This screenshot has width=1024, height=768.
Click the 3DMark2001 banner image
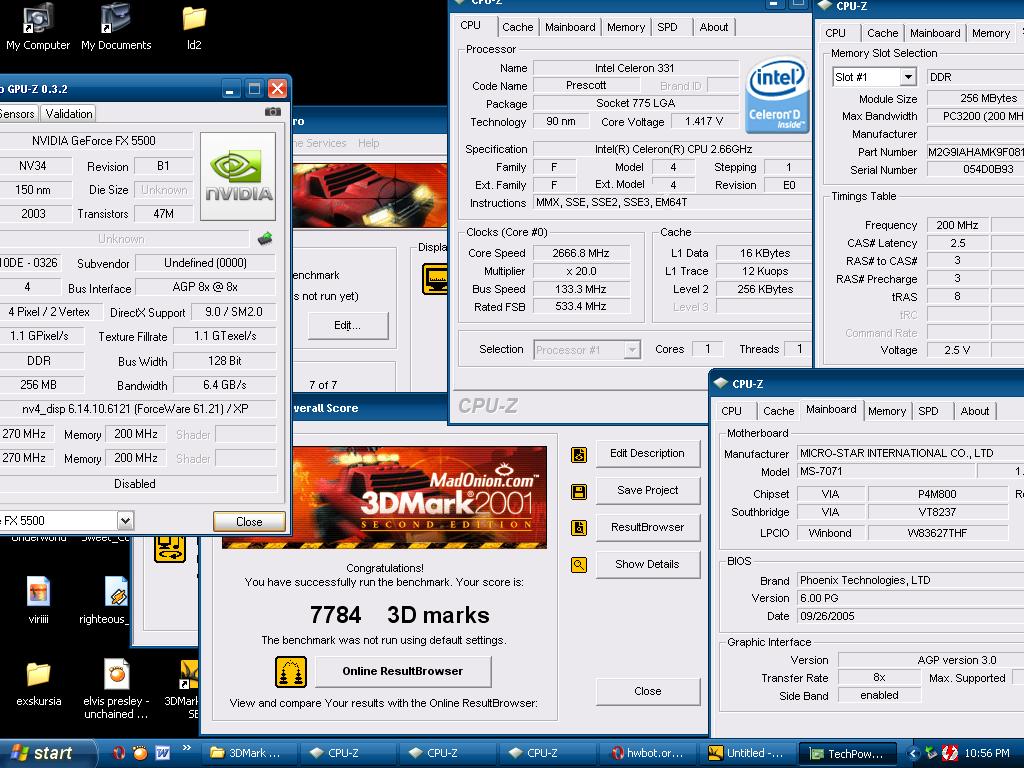click(418, 498)
